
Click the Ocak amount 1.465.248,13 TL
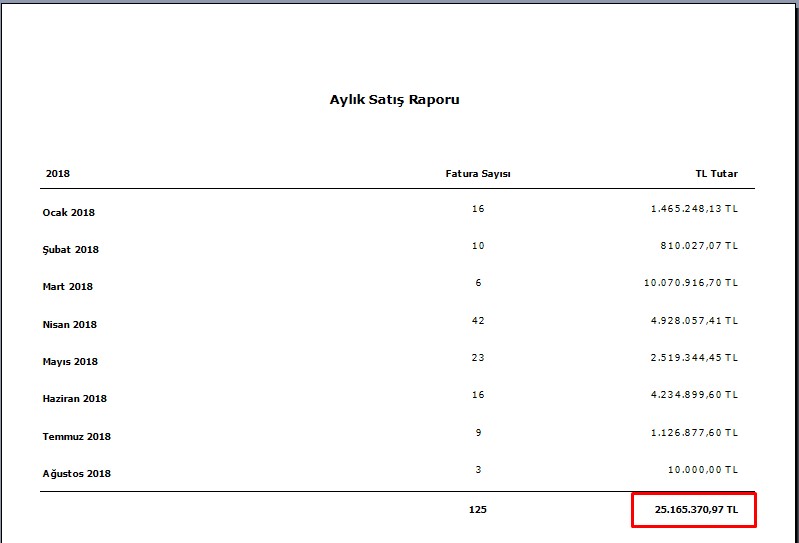pos(693,209)
